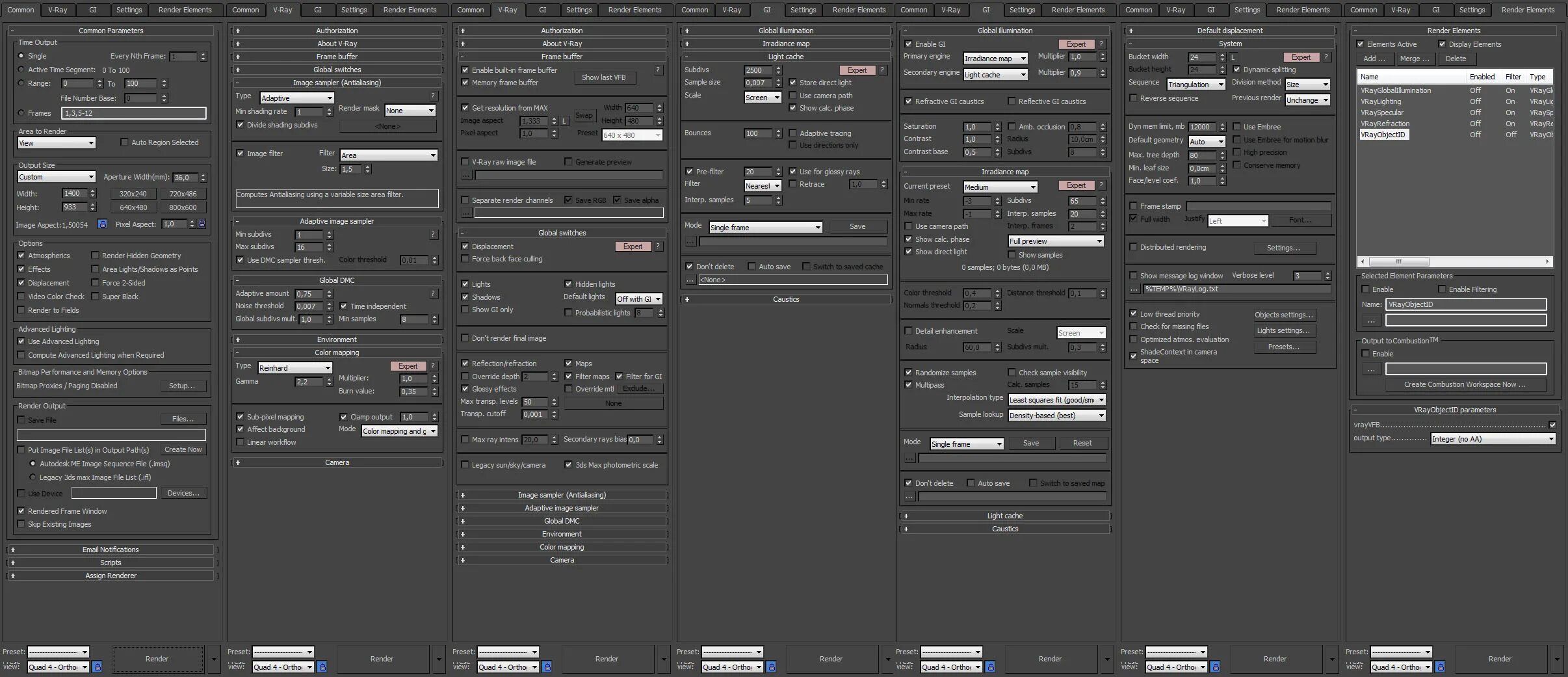Toggle the Image Aspect lock icon
This screenshot has width=1568, height=677.
102,224
